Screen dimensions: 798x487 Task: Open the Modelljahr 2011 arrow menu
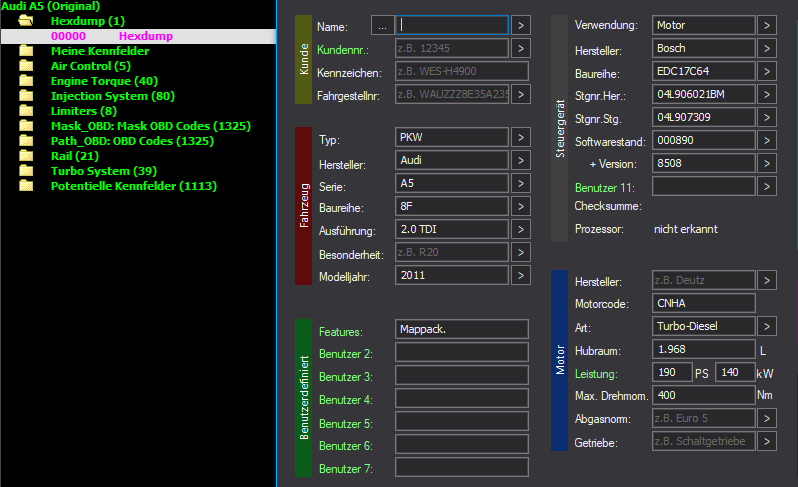point(521,275)
